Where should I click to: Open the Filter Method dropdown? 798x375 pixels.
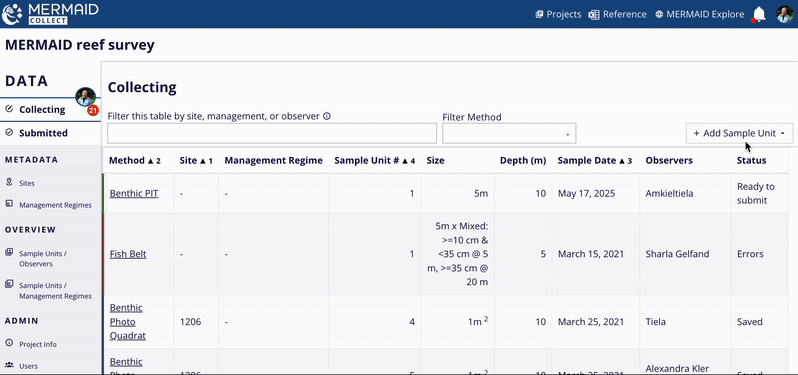(509, 133)
